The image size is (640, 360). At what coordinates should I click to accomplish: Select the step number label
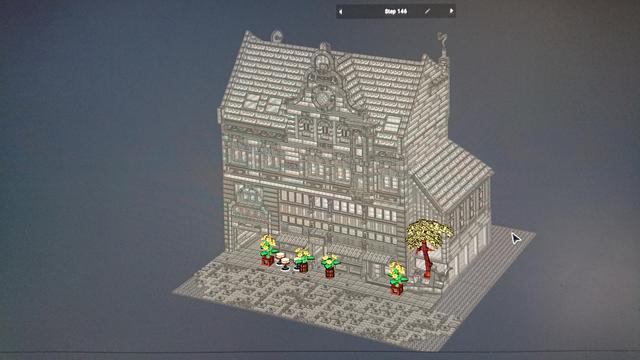click(396, 11)
